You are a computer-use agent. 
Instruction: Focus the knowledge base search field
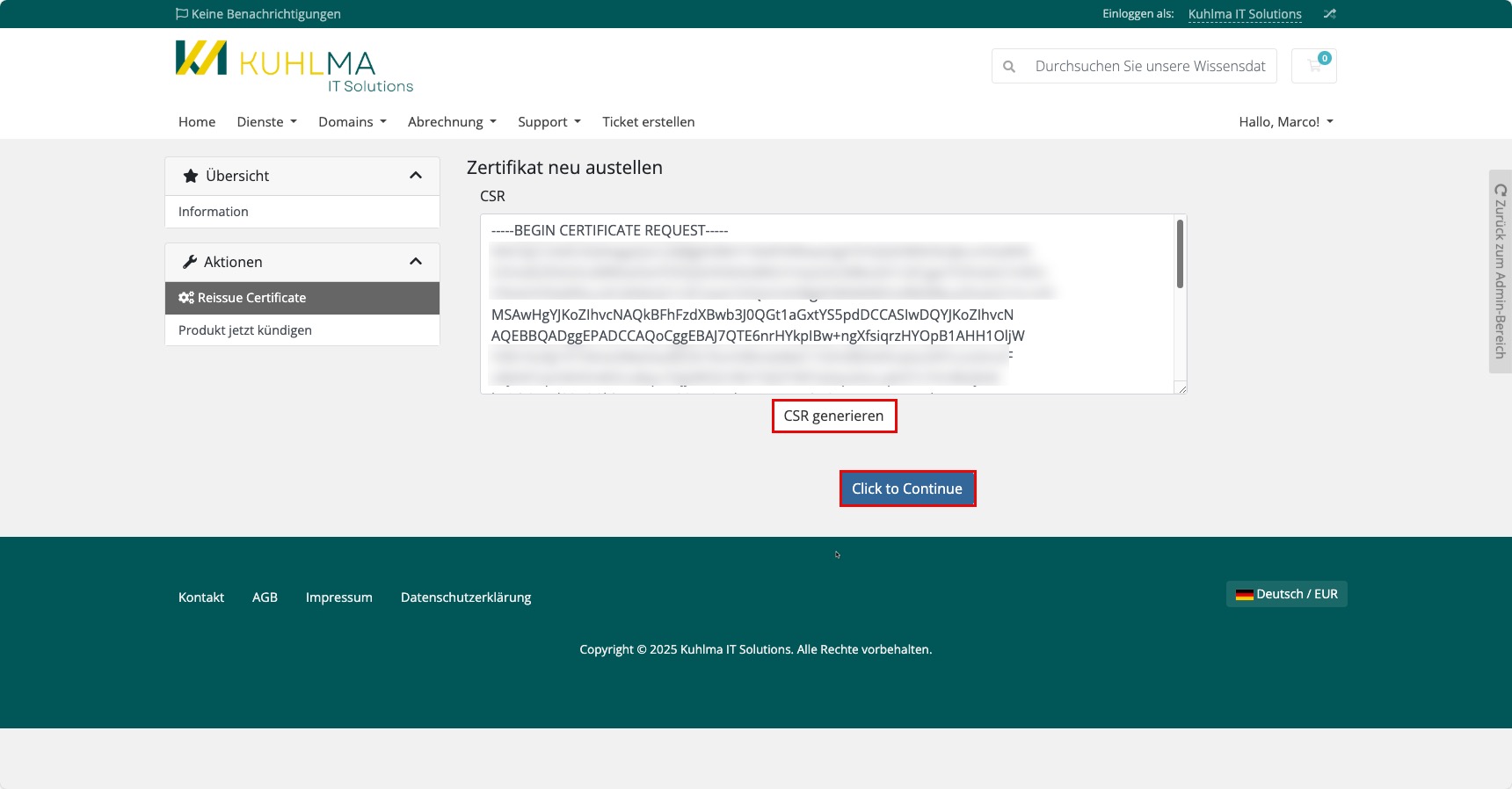click(x=1150, y=67)
